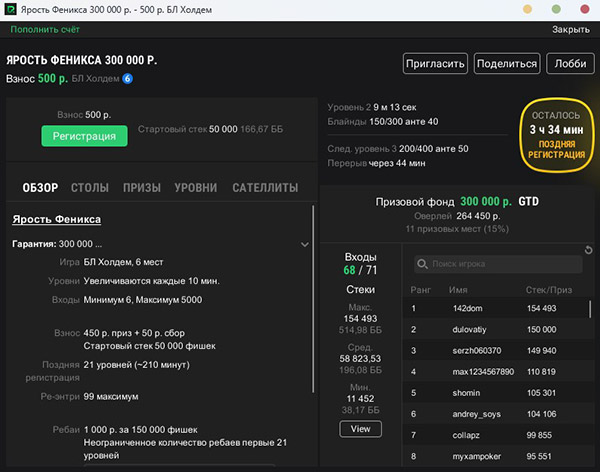Open the САТЕЛЛИТЫ tab

(265, 188)
